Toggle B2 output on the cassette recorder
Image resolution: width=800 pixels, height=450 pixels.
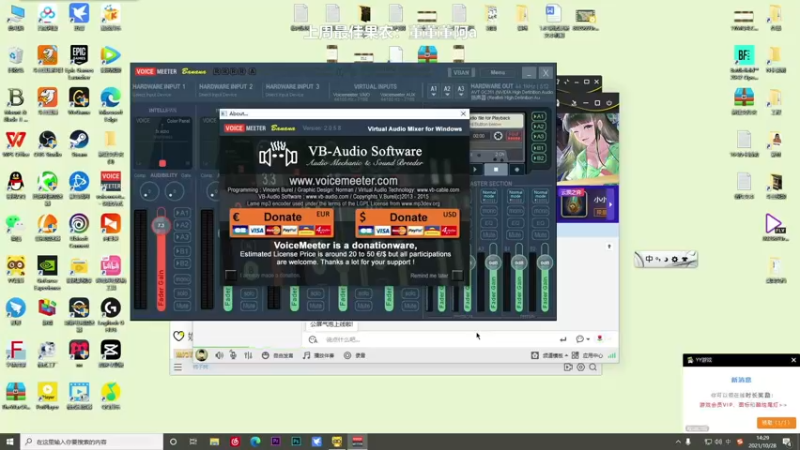[538, 158]
